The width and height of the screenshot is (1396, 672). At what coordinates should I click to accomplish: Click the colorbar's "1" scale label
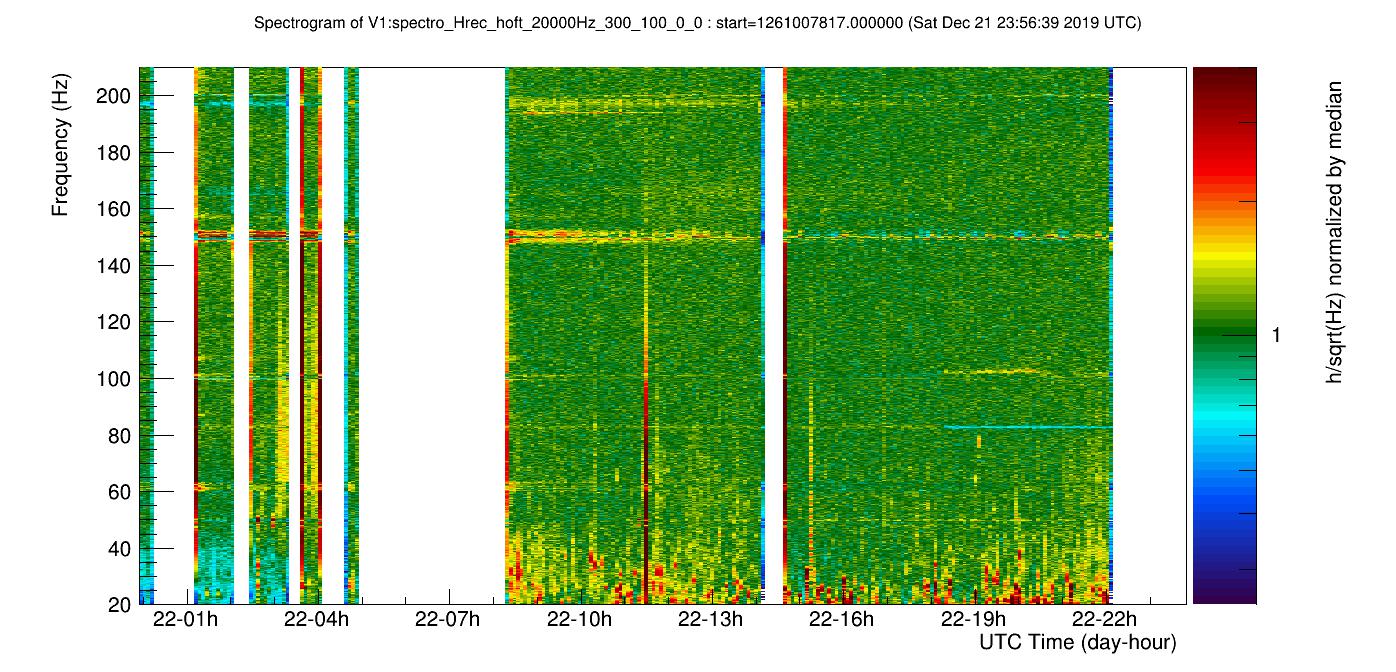pyautogui.click(x=1275, y=336)
